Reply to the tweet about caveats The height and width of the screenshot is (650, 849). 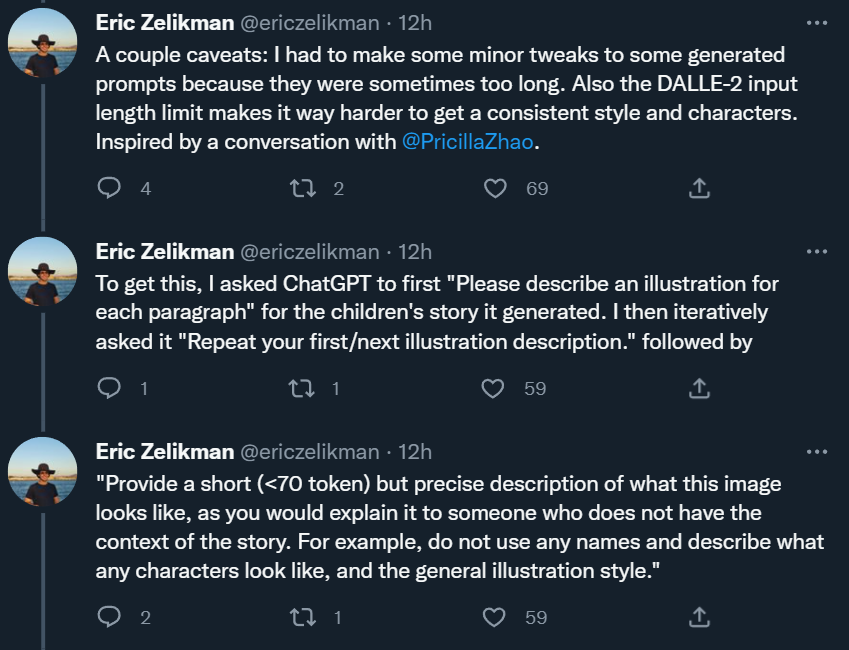[x=110, y=187]
